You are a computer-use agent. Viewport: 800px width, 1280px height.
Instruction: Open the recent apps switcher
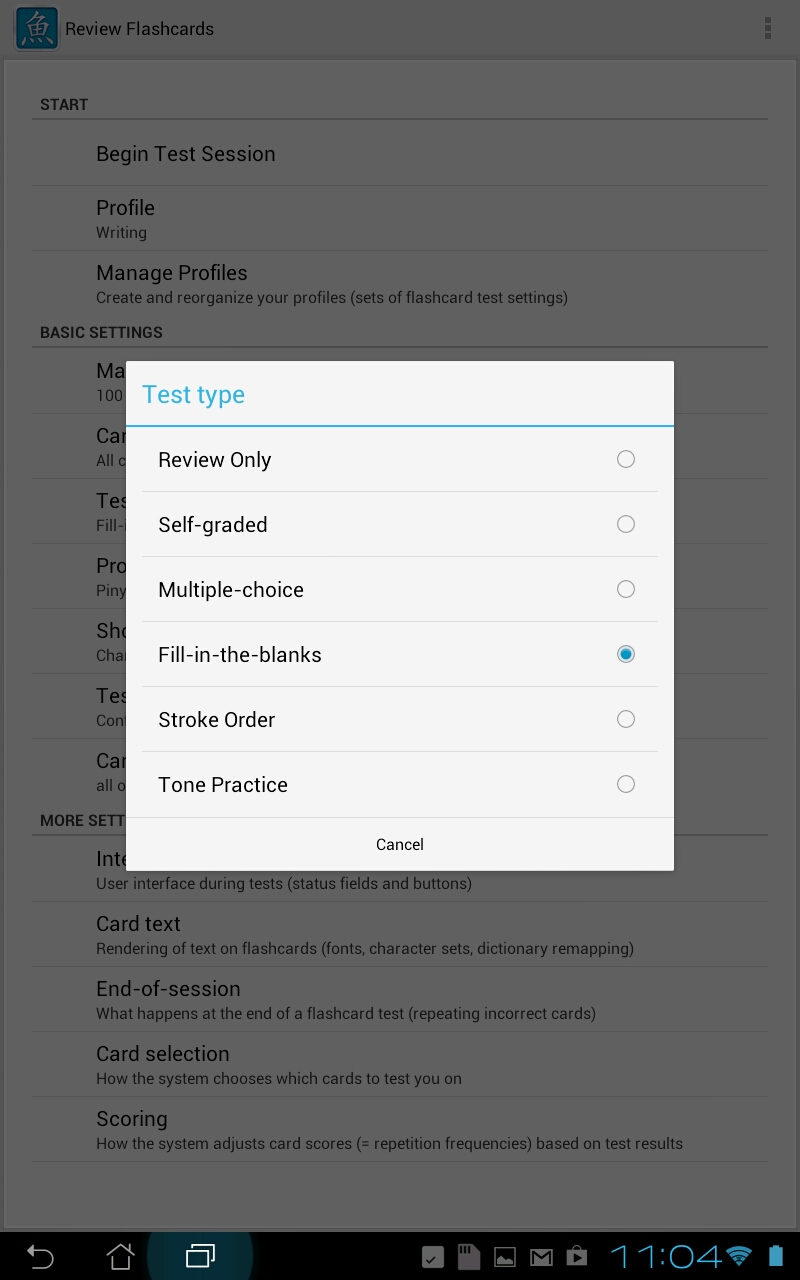coord(200,1256)
